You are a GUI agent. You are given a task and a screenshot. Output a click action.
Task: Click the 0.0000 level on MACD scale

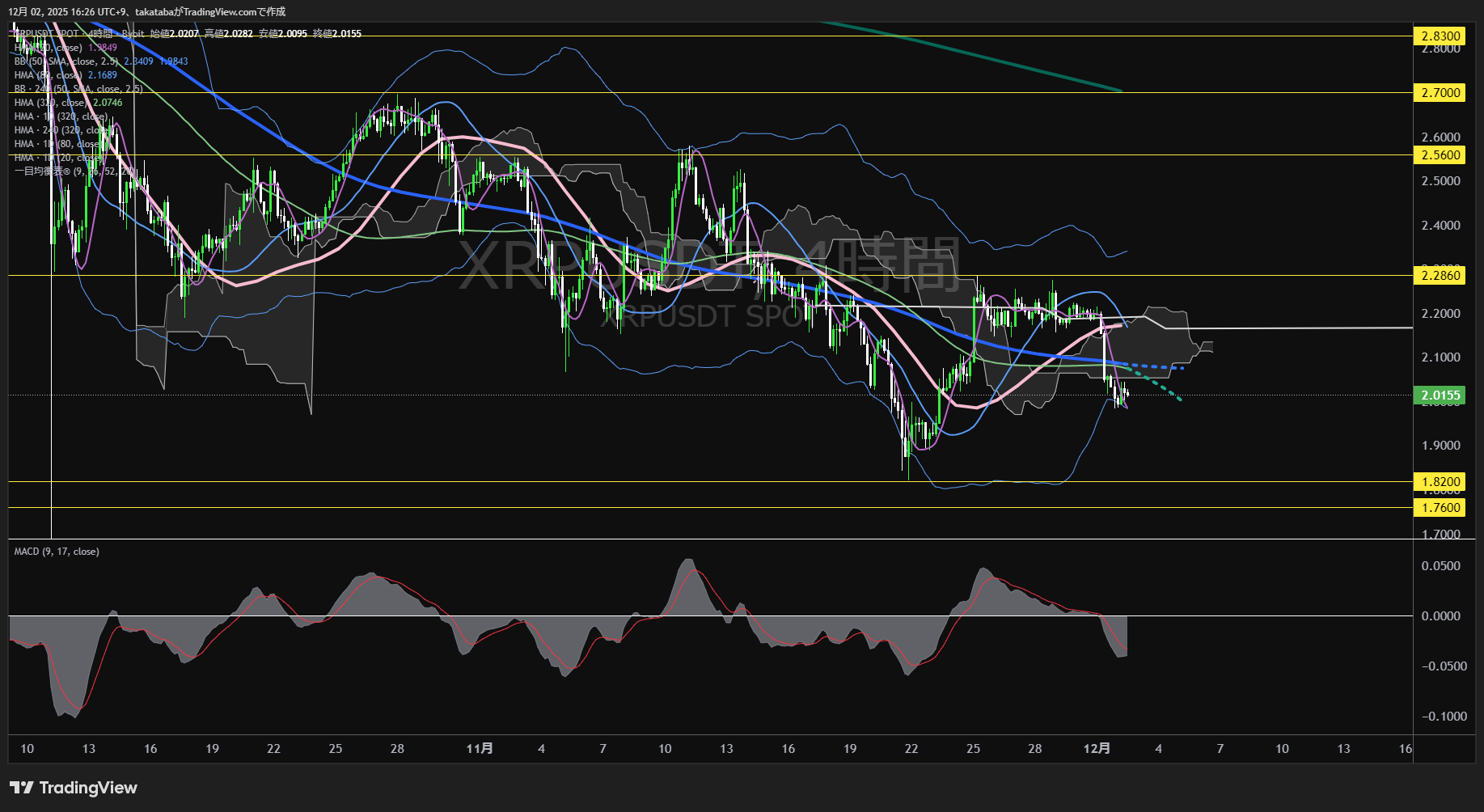pyautogui.click(x=1440, y=616)
